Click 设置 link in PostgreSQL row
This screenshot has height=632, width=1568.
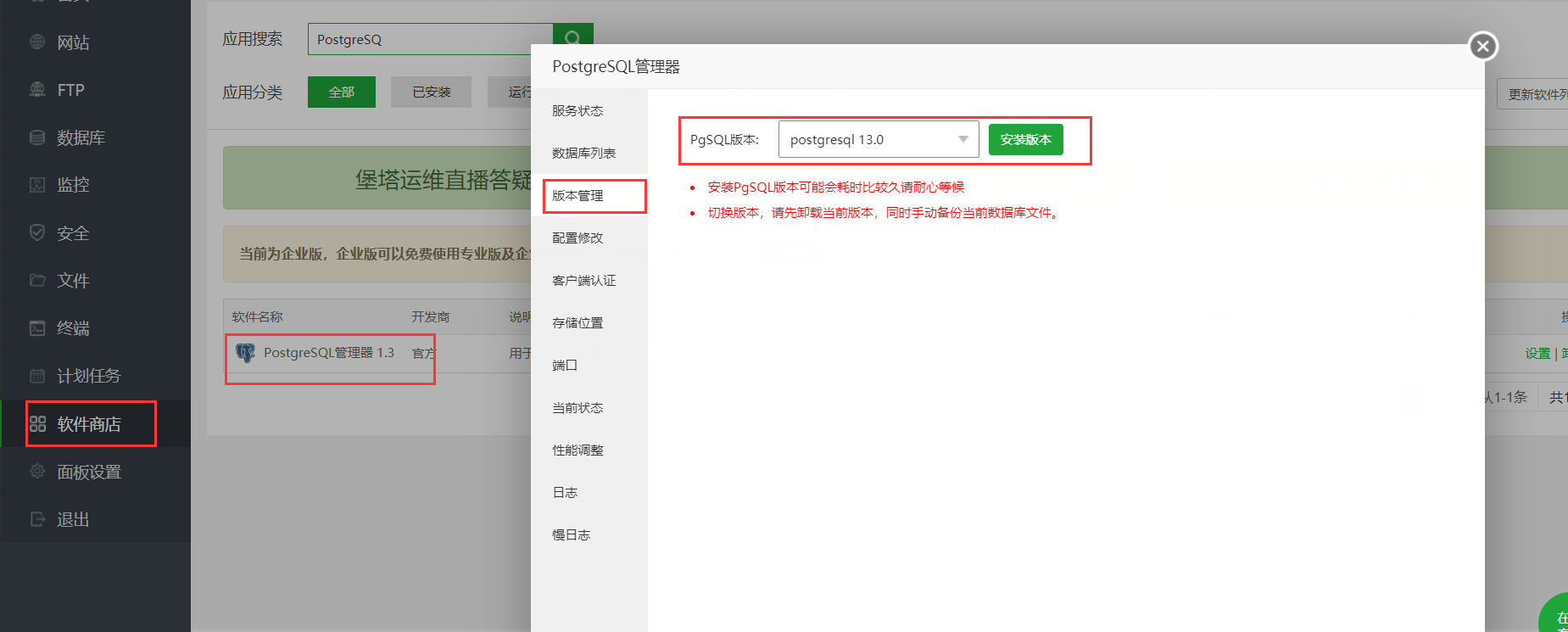[x=1537, y=353]
